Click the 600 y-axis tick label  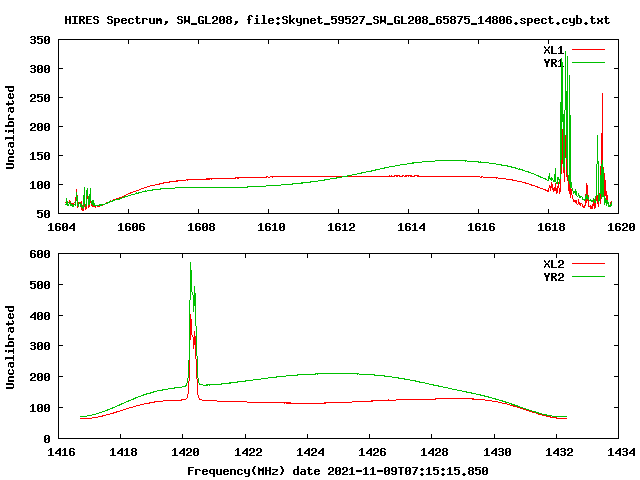point(40,254)
